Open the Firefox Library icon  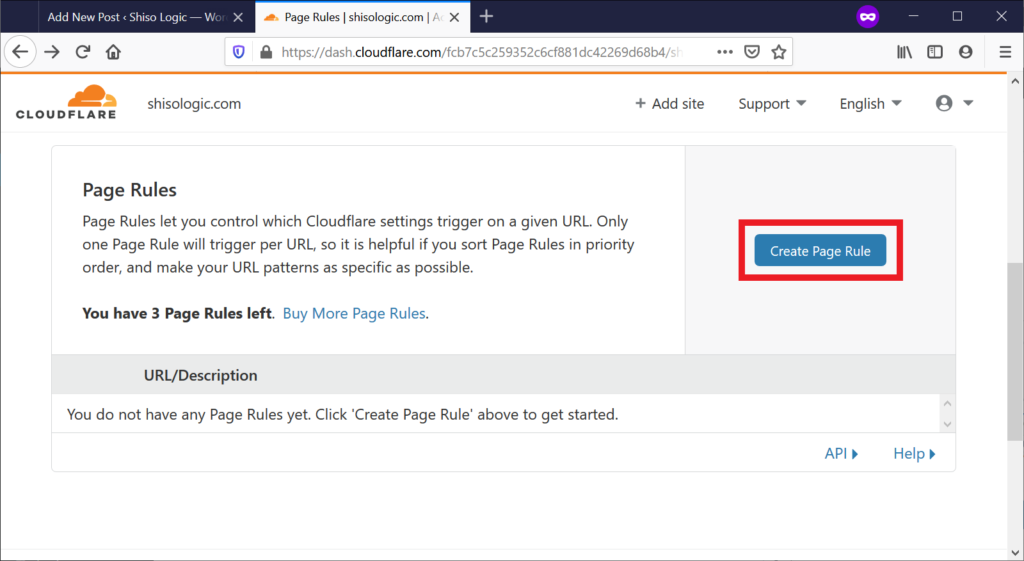tap(904, 52)
